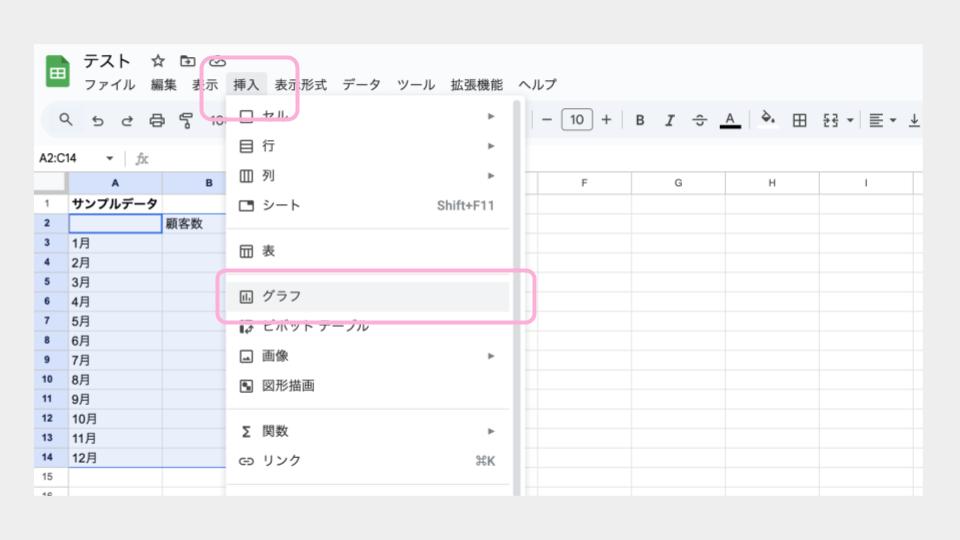Screen dimensions: 960x540
Task: Open the name box dropdown arrow
Action: coord(109,159)
